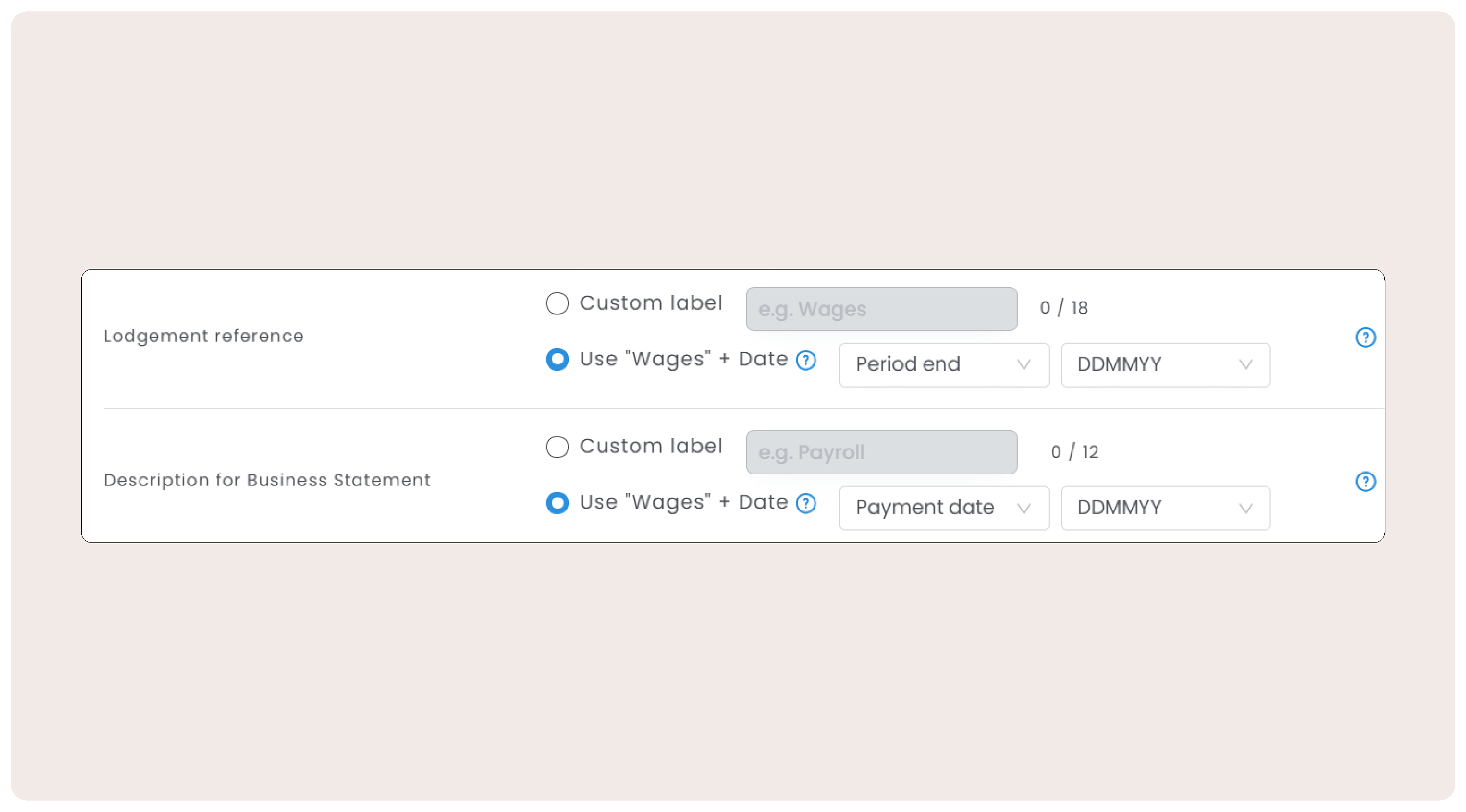Click the 'e.g. Wages' text field
This screenshot has height=812, width=1466.
[881, 309]
